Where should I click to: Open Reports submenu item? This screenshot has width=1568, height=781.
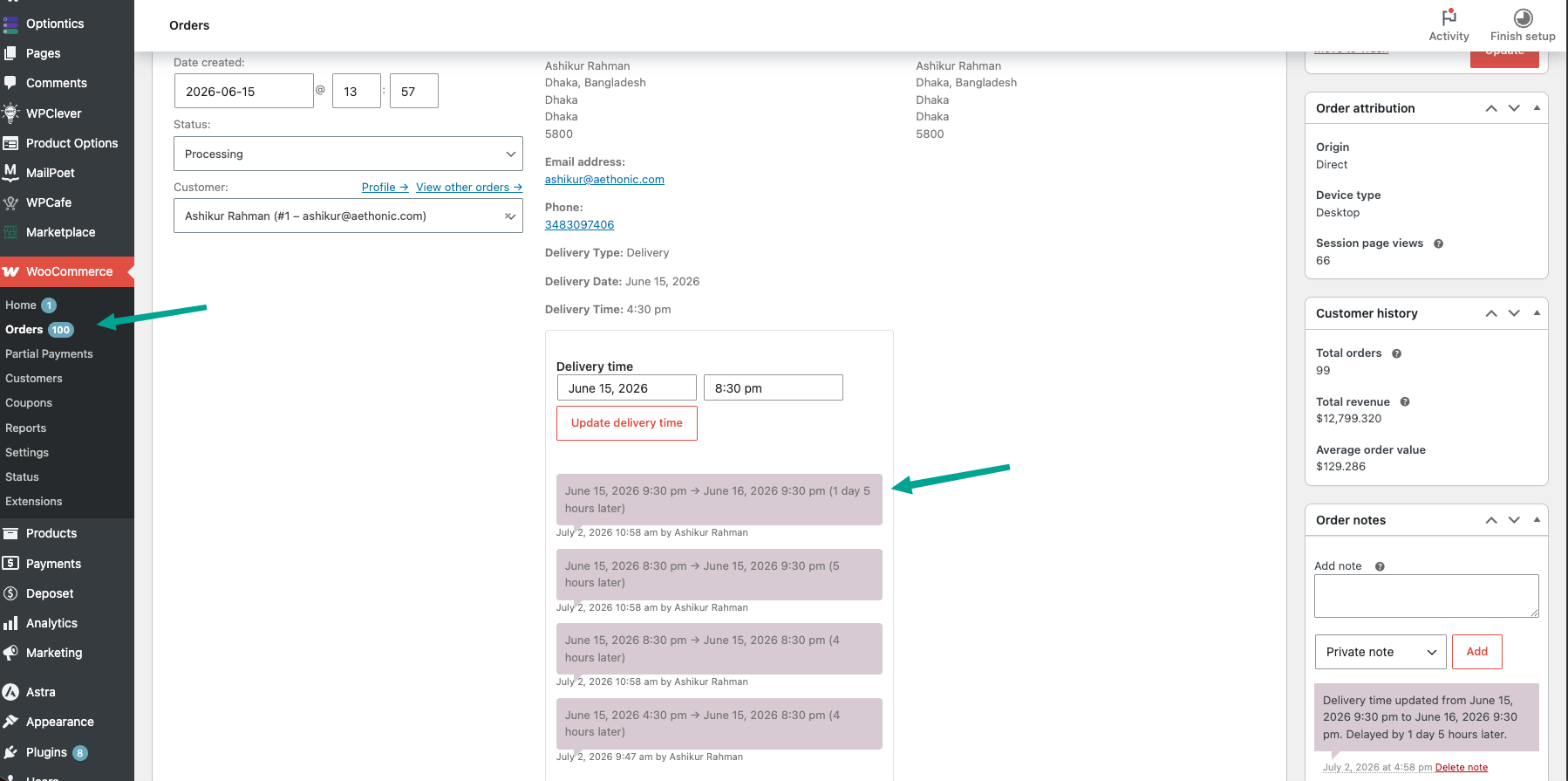26,428
